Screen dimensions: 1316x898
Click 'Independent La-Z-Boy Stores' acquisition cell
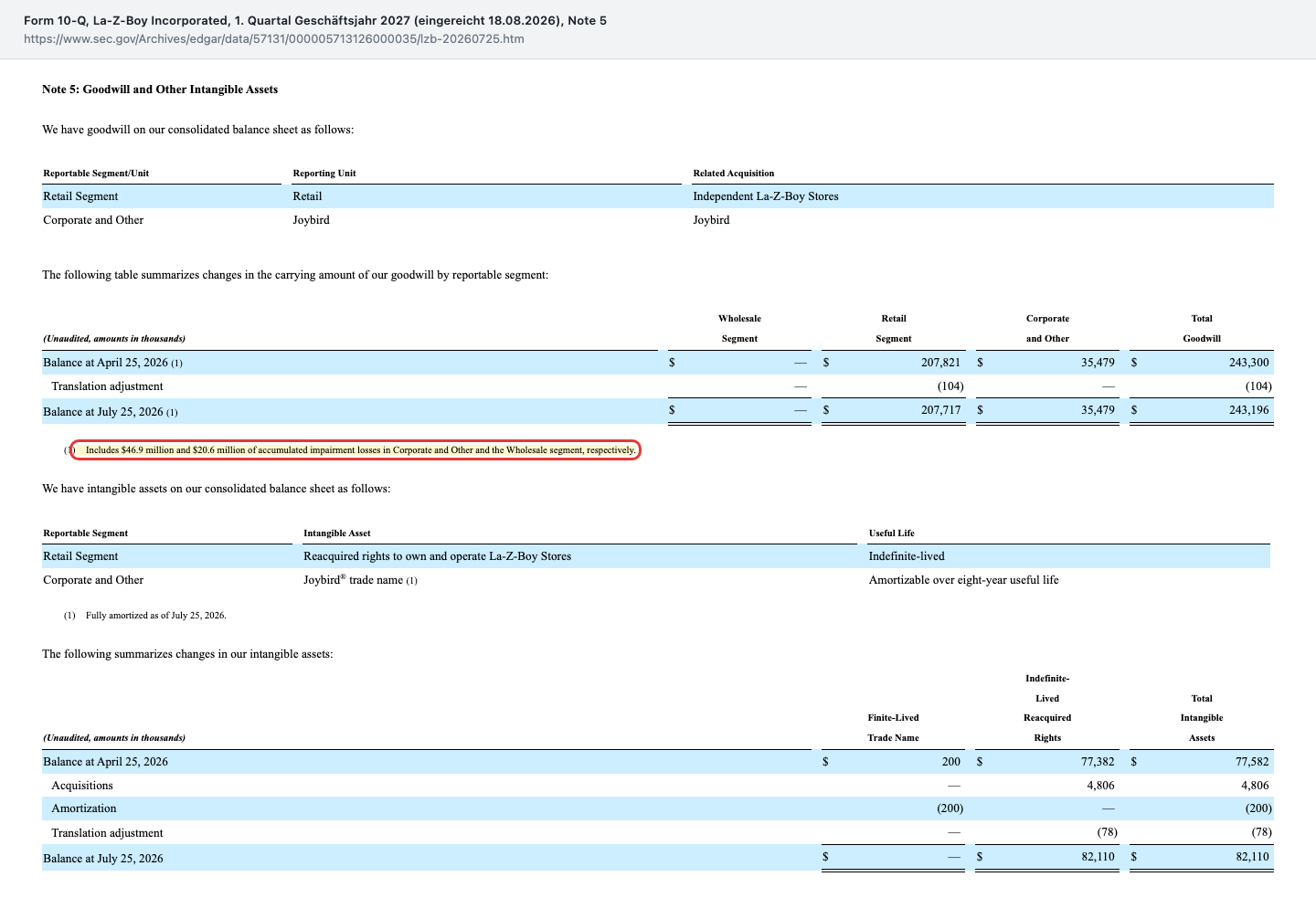pyautogui.click(x=765, y=196)
